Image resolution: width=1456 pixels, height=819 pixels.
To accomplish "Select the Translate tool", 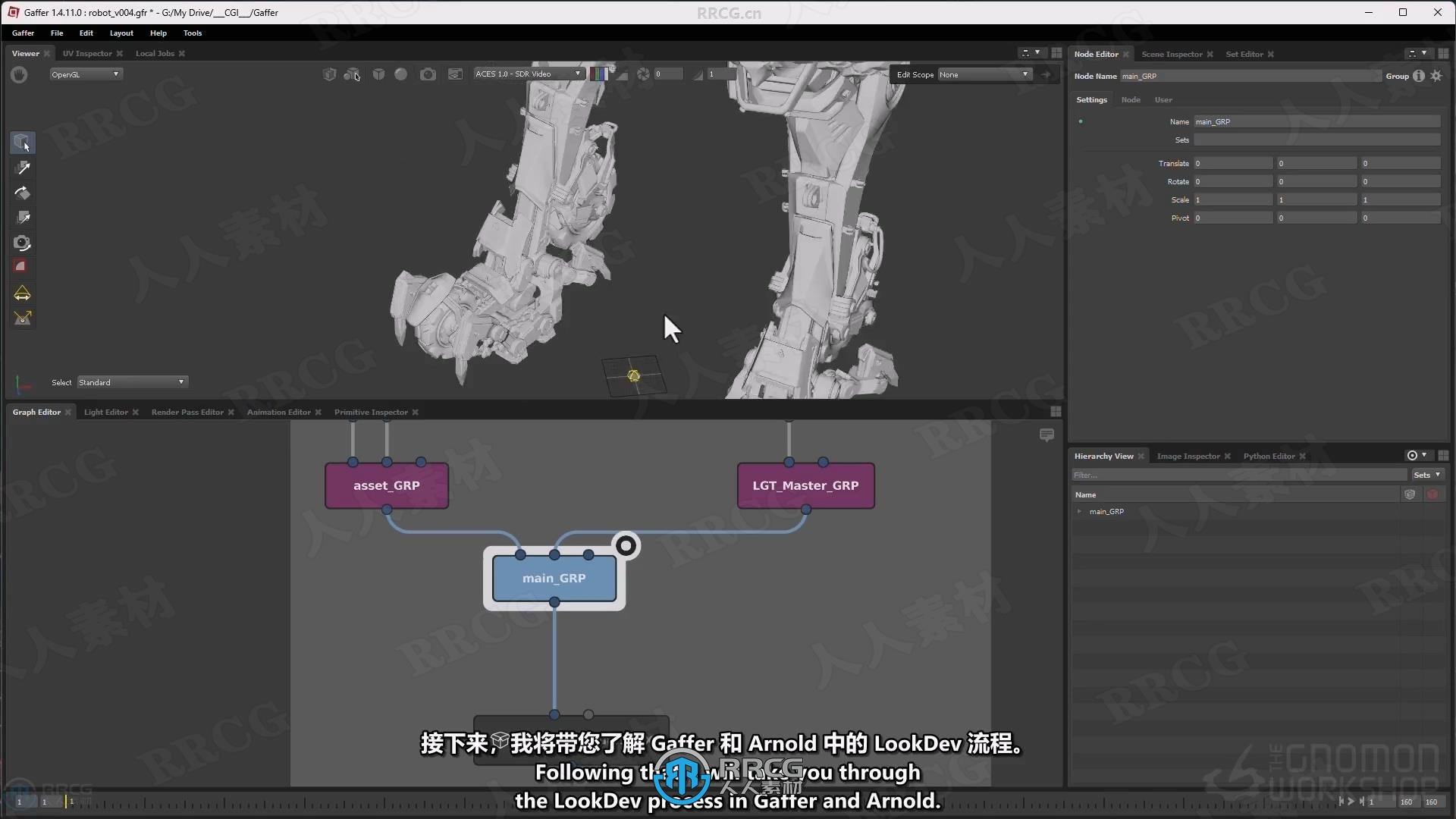I will [23, 168].
